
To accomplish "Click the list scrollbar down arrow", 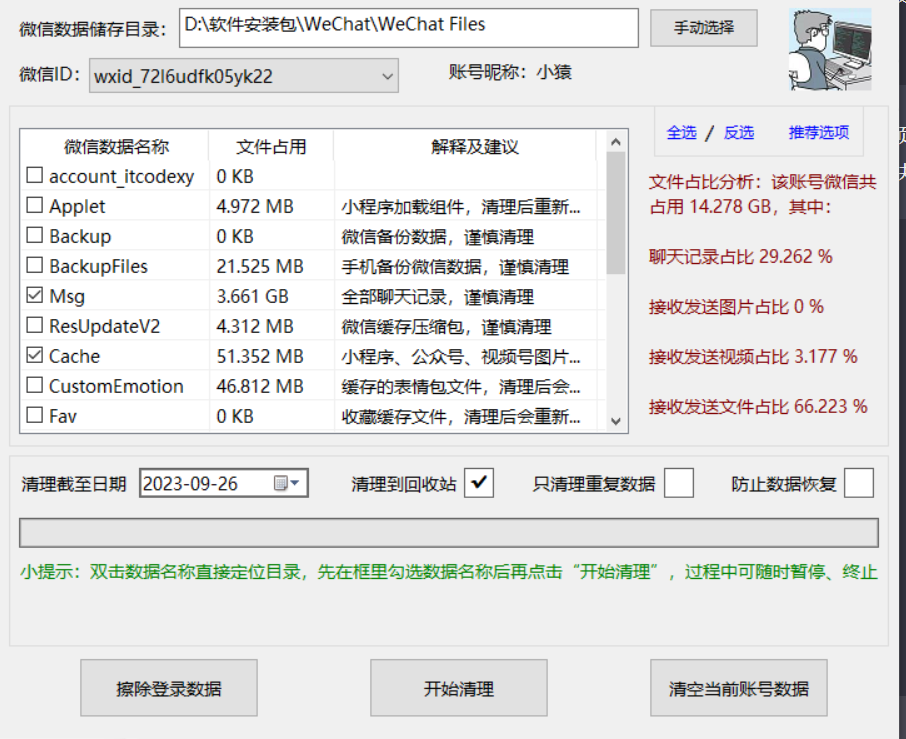I will pyautogui.click(x=616, y=421).
